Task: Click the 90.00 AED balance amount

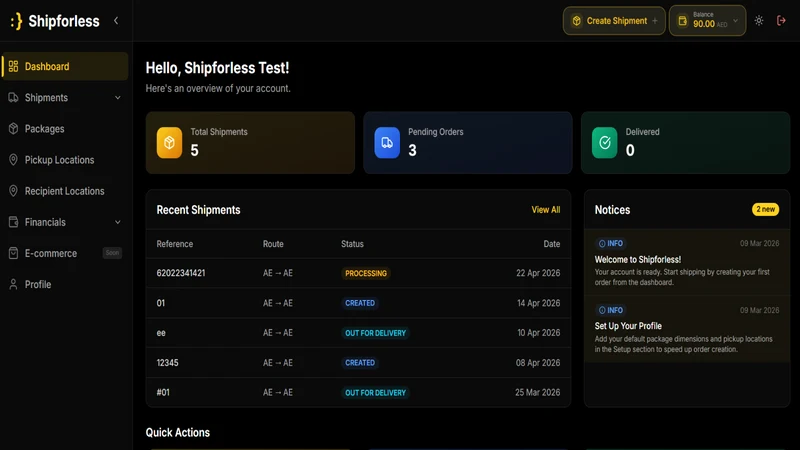Action: coord(710,24)
